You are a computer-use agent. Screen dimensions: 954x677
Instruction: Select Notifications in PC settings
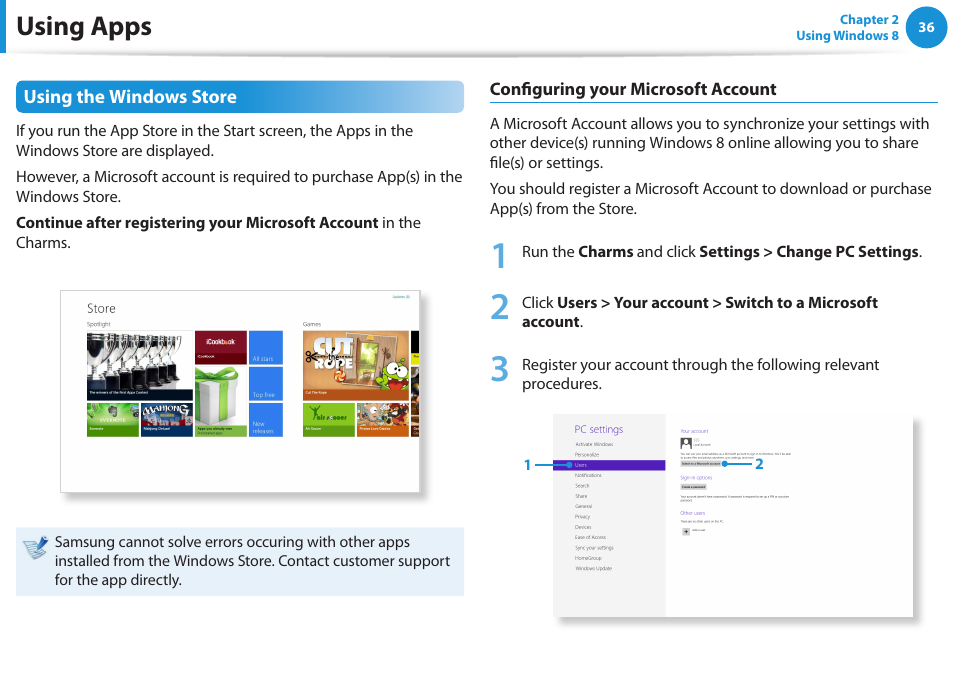click(x=588, y=475)
